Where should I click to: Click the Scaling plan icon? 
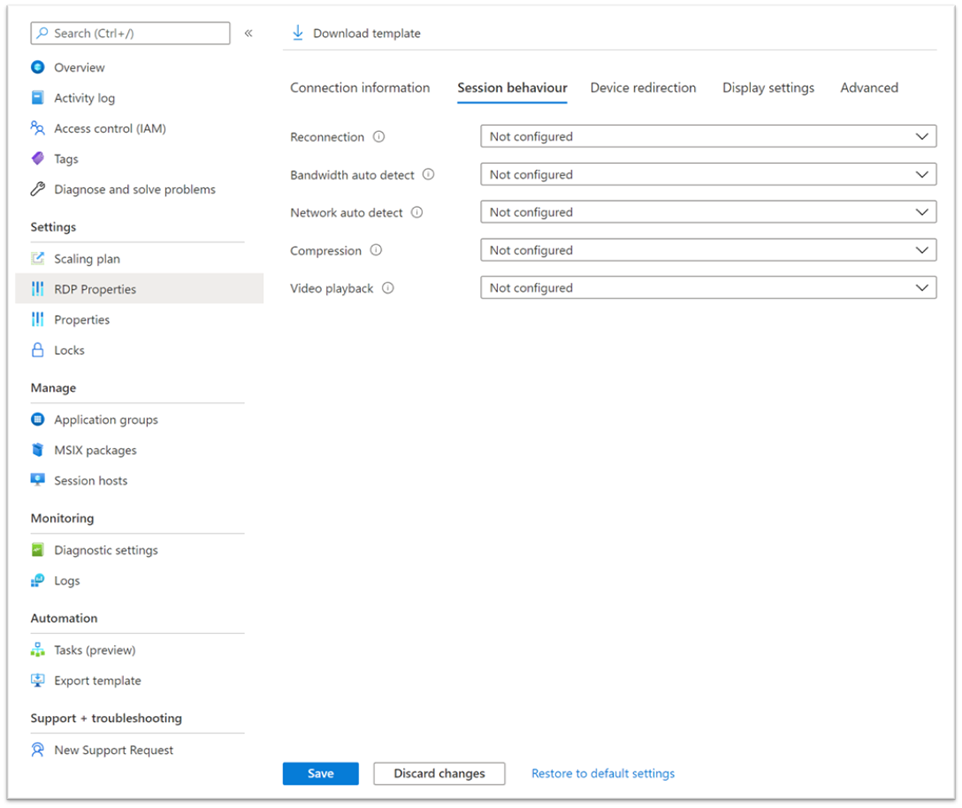(37, 258)
